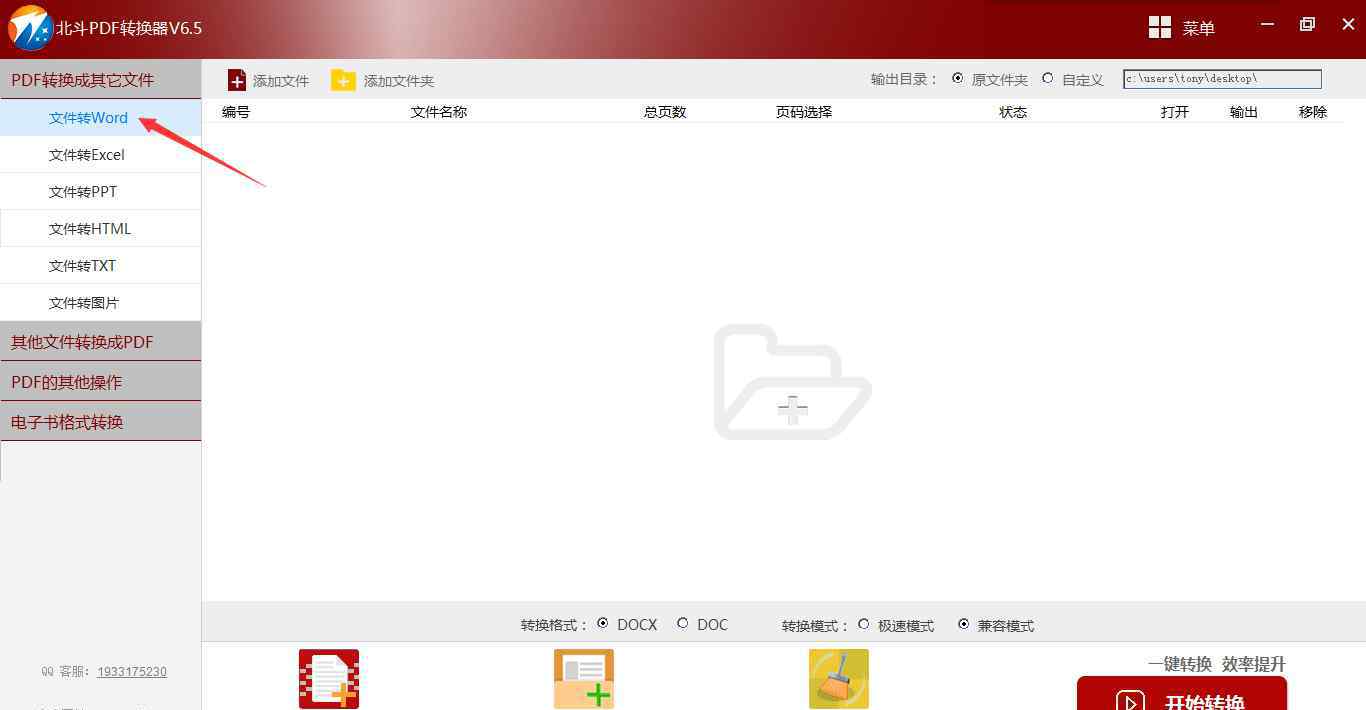
Task: Open the 菜单 text button
Action: point(1199,28)
